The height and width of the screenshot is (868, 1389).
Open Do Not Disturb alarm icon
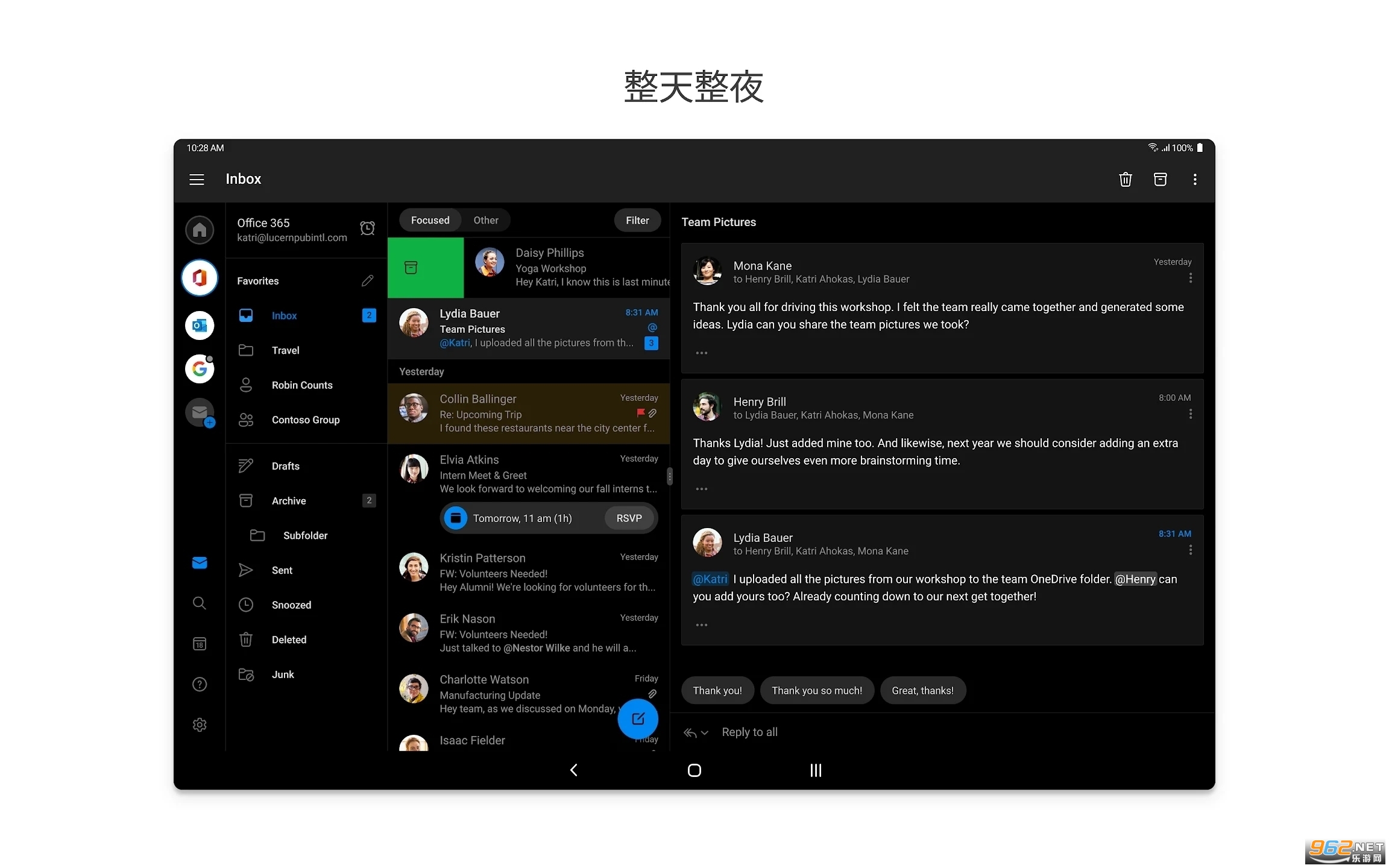[367, 228]
